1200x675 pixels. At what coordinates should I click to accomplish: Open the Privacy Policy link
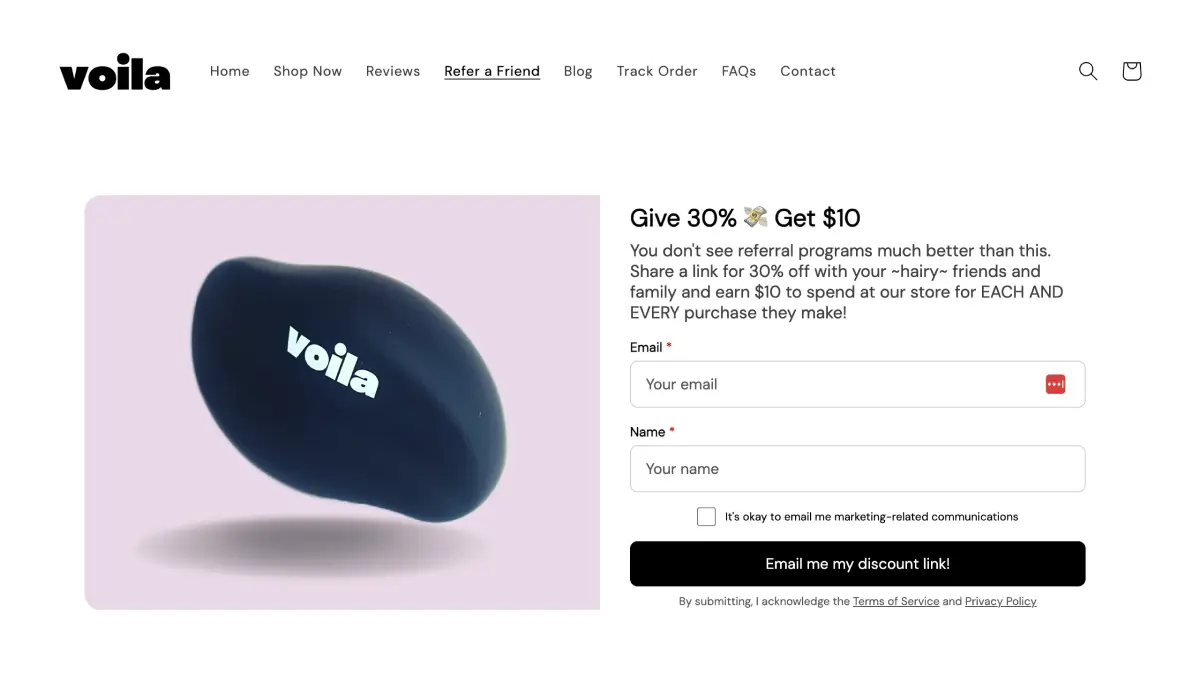(1000, 601)
